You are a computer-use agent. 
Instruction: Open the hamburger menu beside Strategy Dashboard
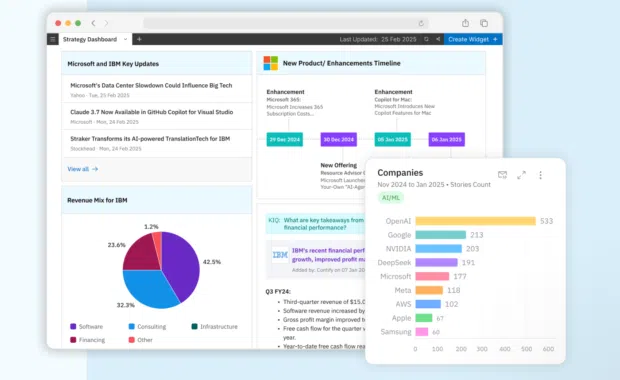tap(53, 39)
